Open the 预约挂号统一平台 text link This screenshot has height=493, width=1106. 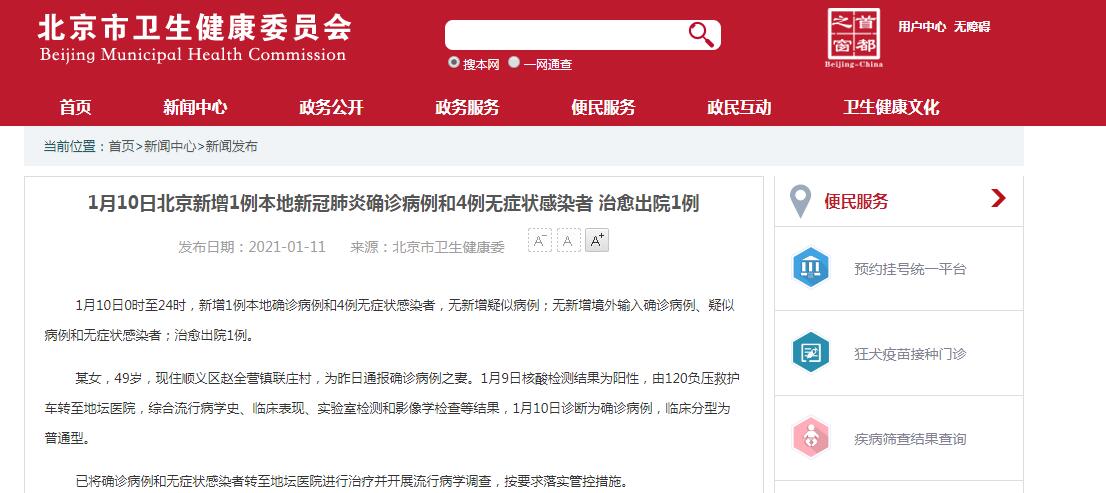coord(910,269)
